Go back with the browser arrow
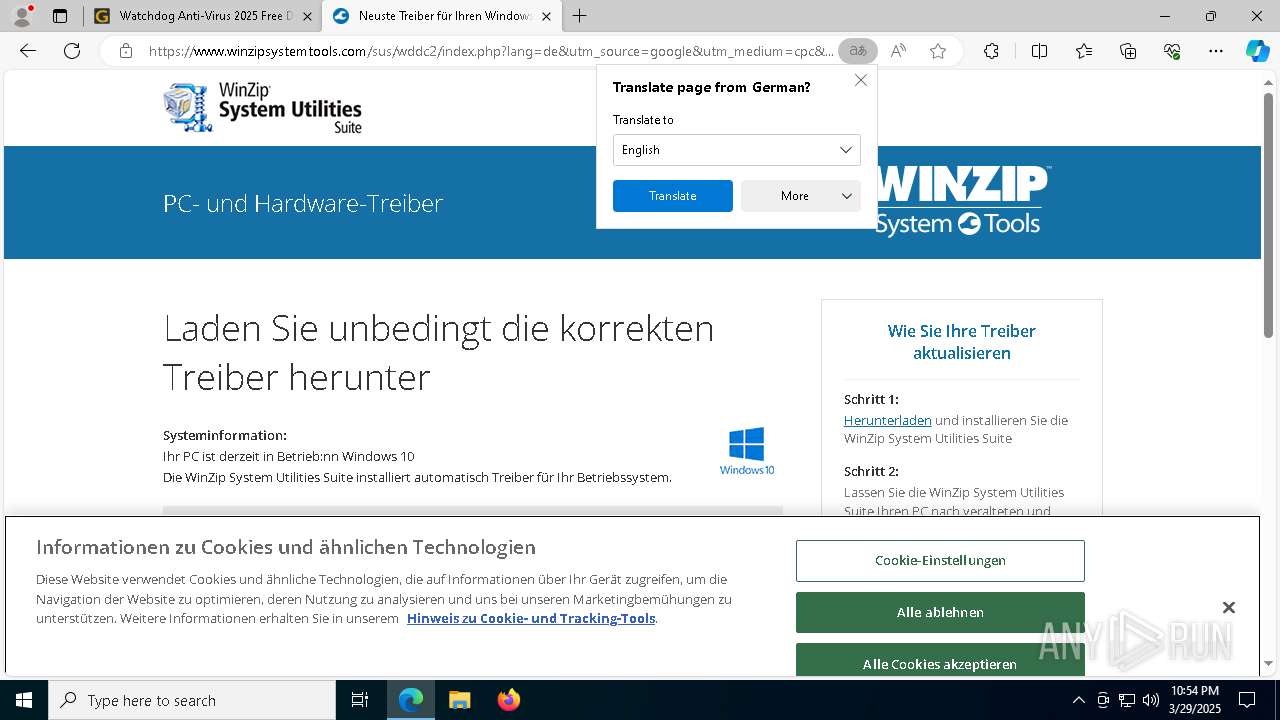 coord(28,51)
